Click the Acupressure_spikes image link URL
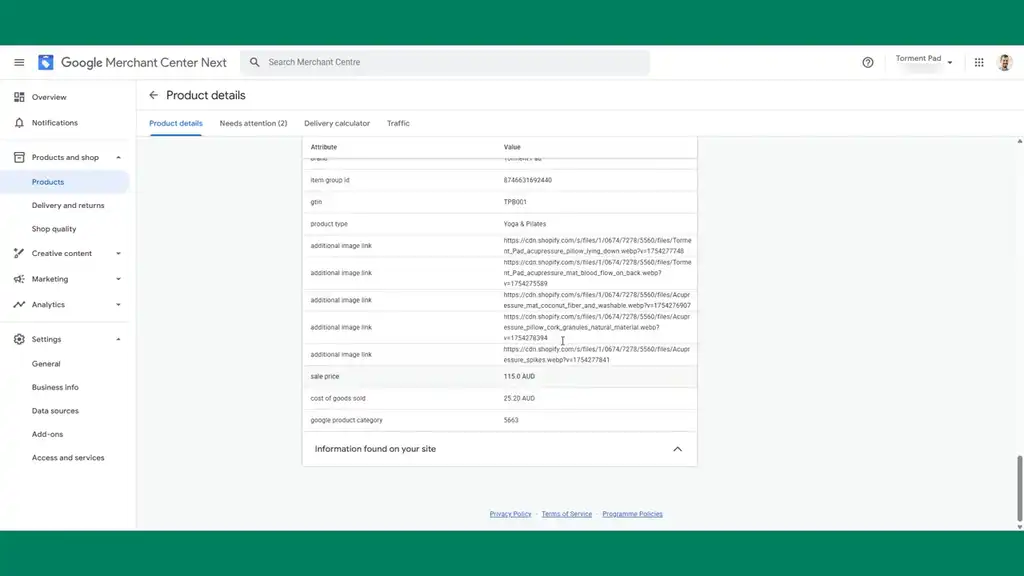Screen dimensions: 1024x576 point(597,355)
